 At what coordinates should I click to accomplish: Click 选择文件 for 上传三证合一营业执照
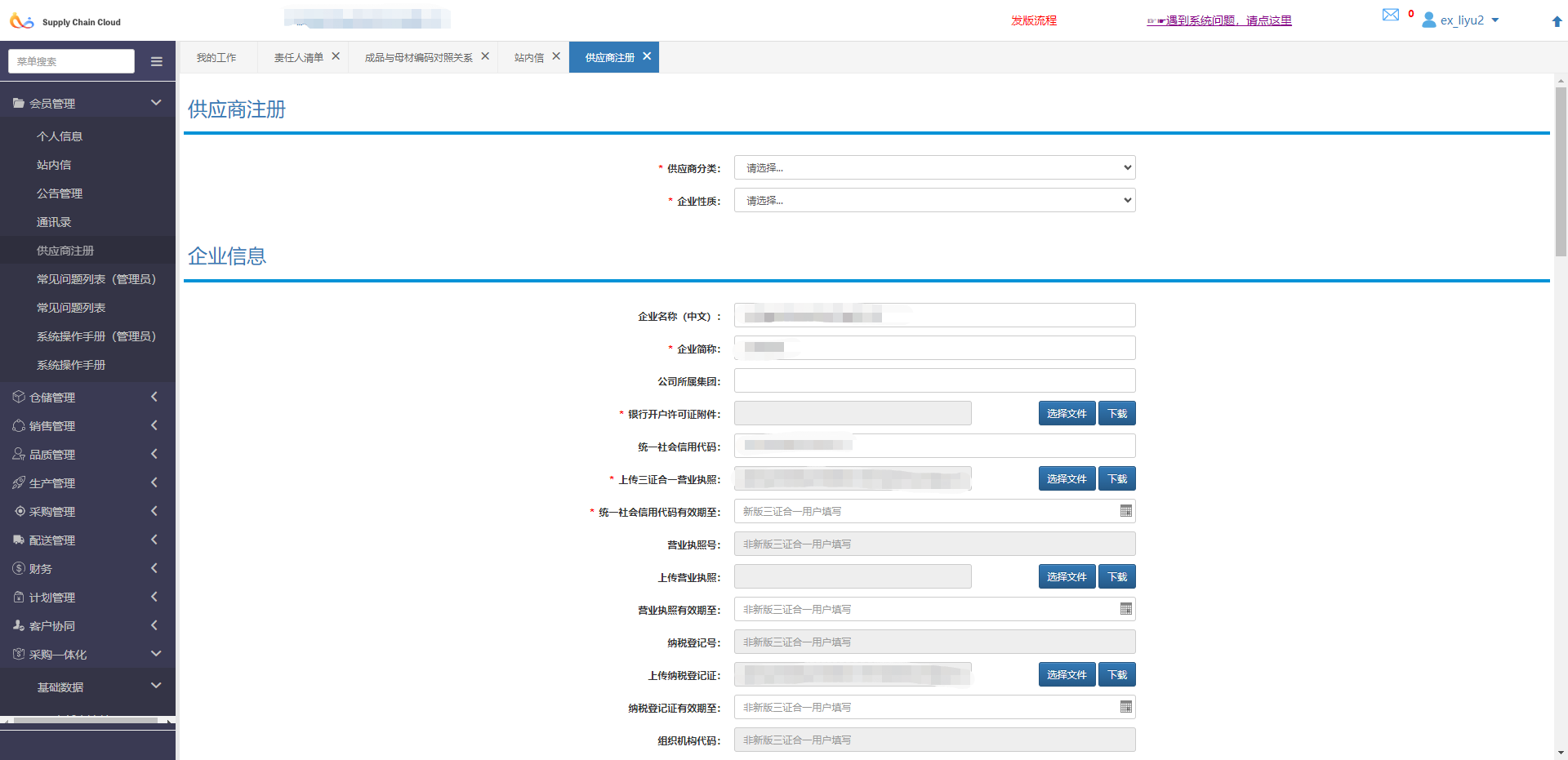pos(1067,478)
